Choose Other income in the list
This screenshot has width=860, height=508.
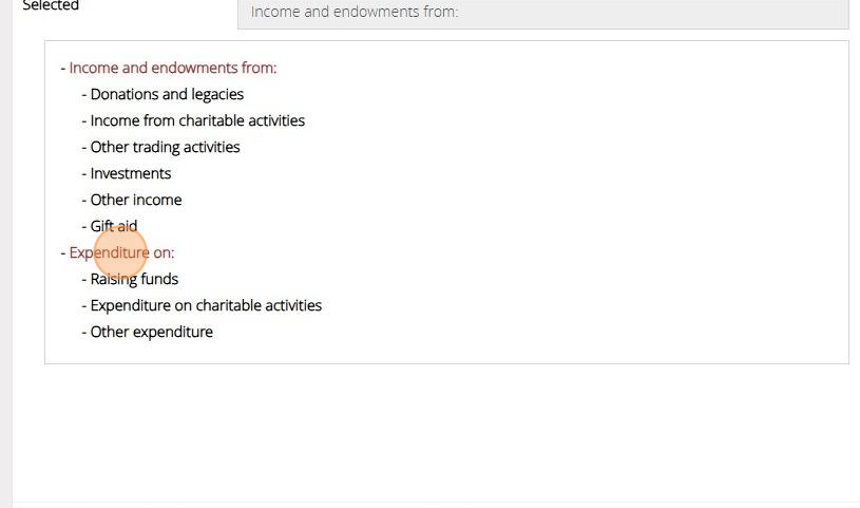tap(136, 199)
